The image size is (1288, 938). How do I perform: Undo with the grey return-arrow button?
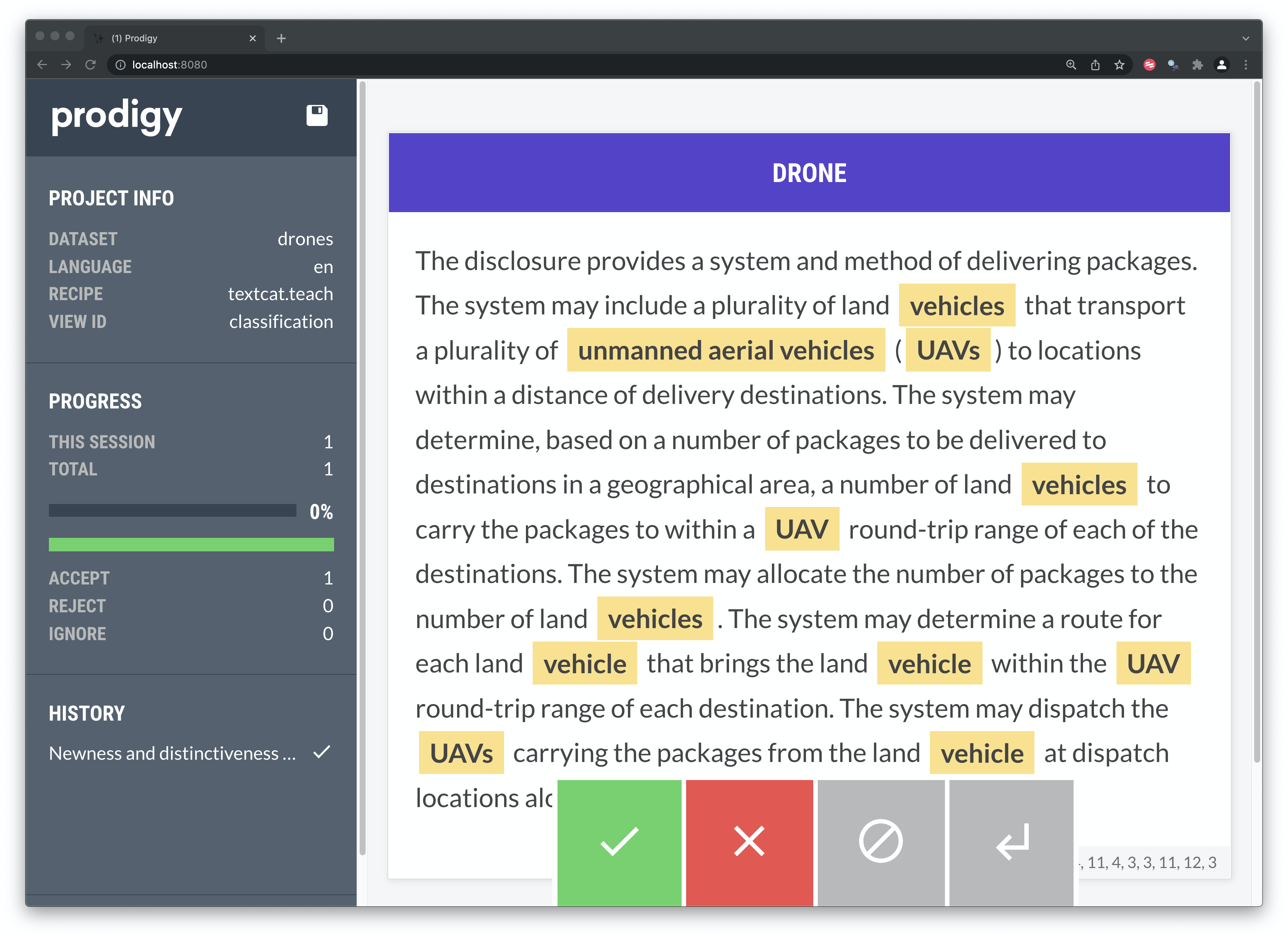1012,842
